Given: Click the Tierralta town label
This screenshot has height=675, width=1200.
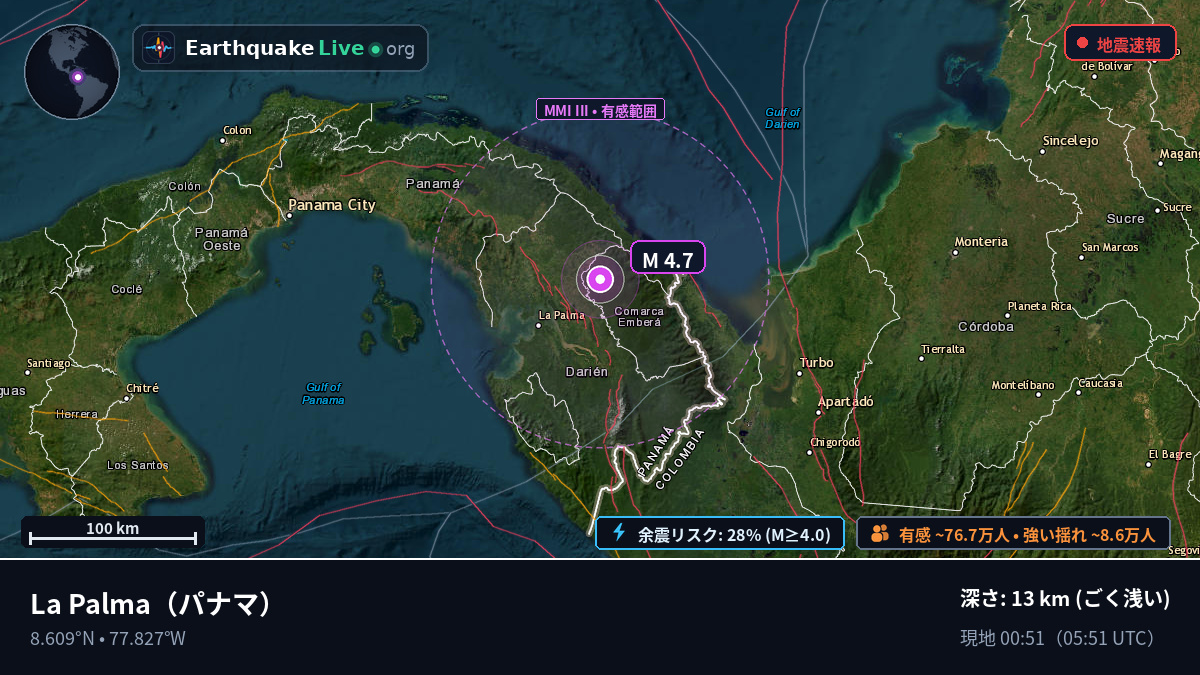Looking at the screenshot, I should point(943,349).
